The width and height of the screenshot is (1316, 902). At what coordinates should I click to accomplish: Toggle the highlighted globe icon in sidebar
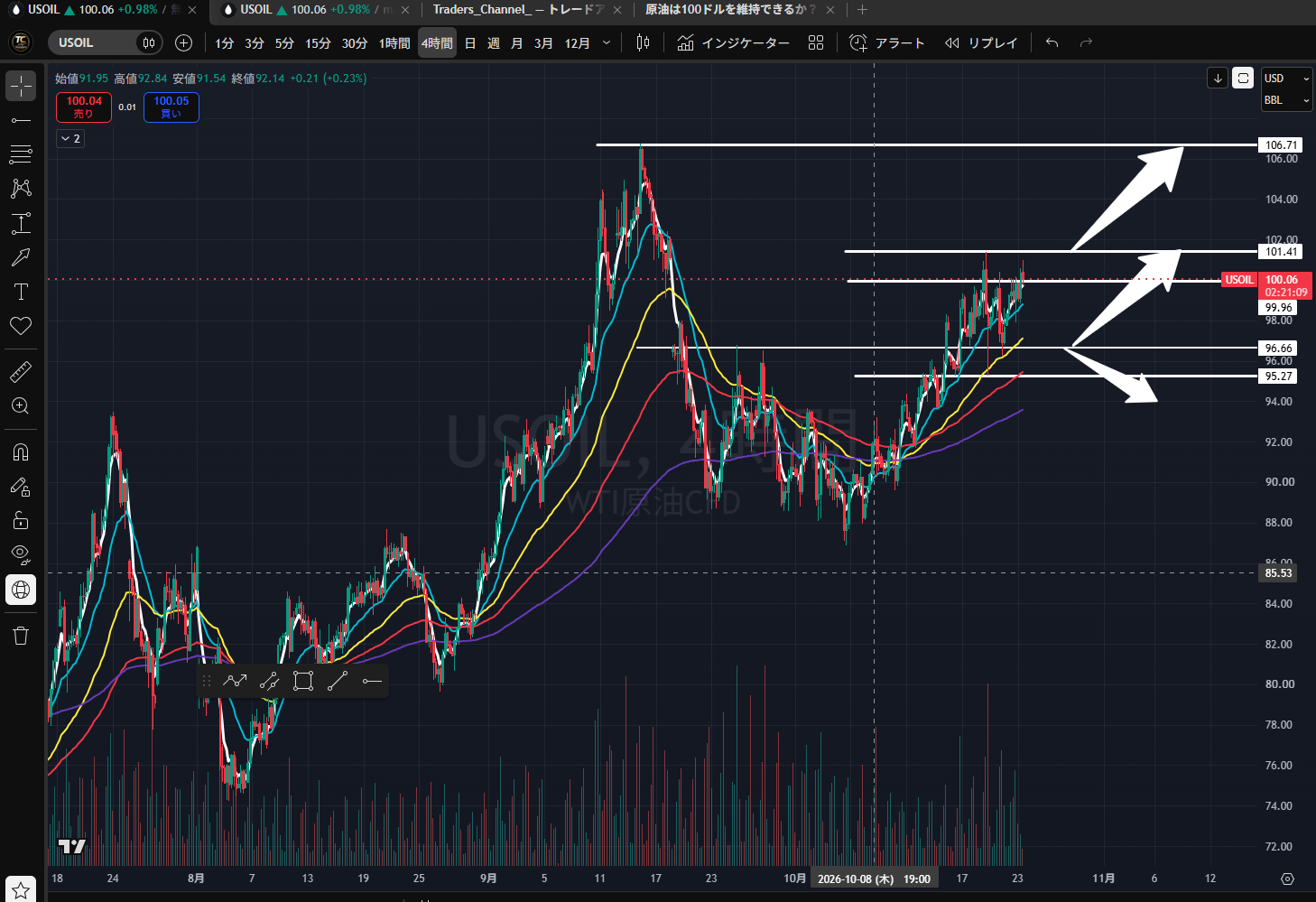(21, 590)
